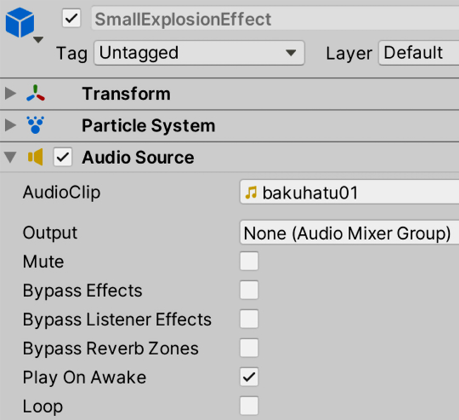Viewport: 459px width, 420px height.
Task: Collapse the Audio Source foldout arrow
Action: point(11,157)
